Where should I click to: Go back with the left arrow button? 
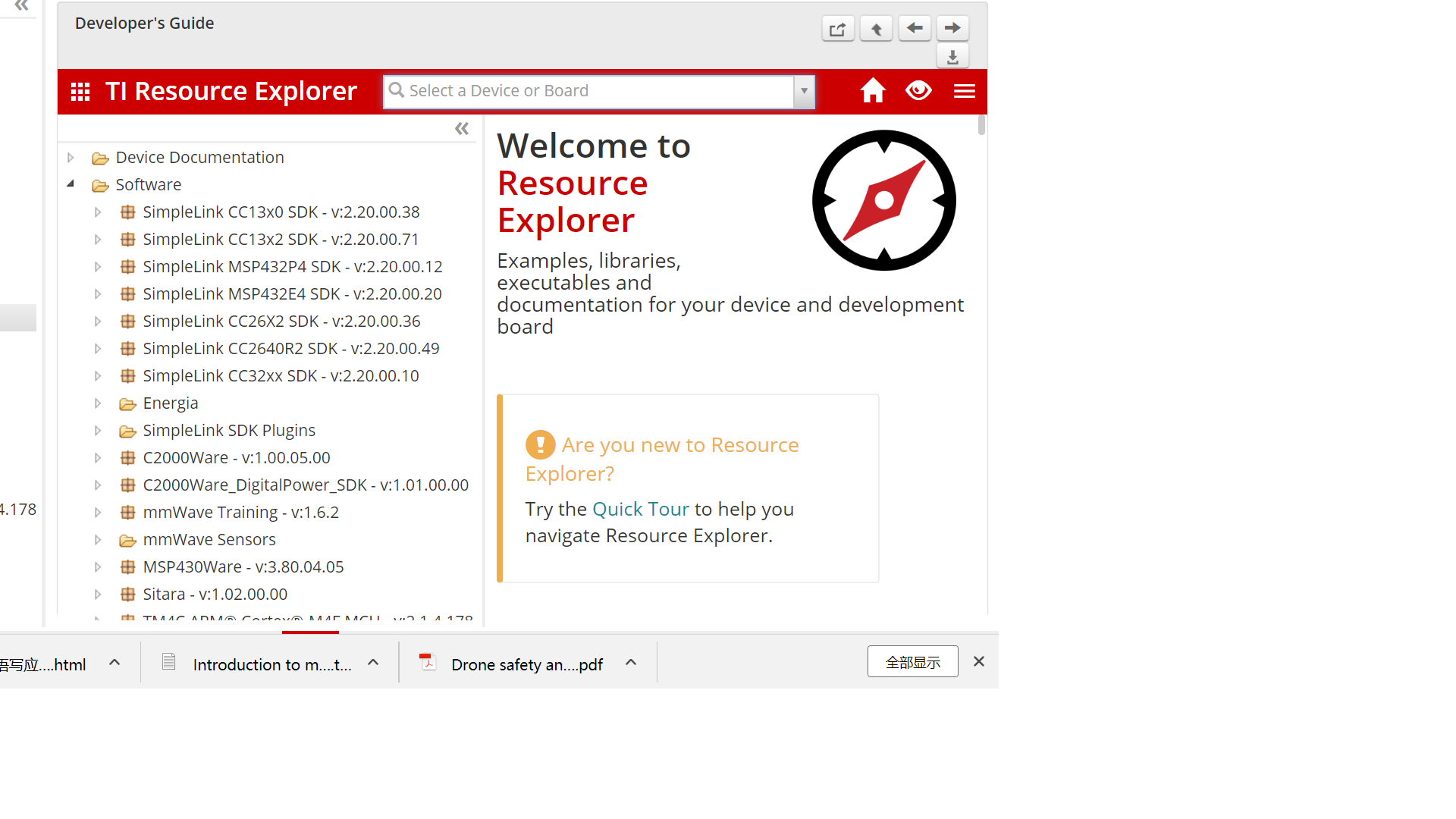pos(915,29)
